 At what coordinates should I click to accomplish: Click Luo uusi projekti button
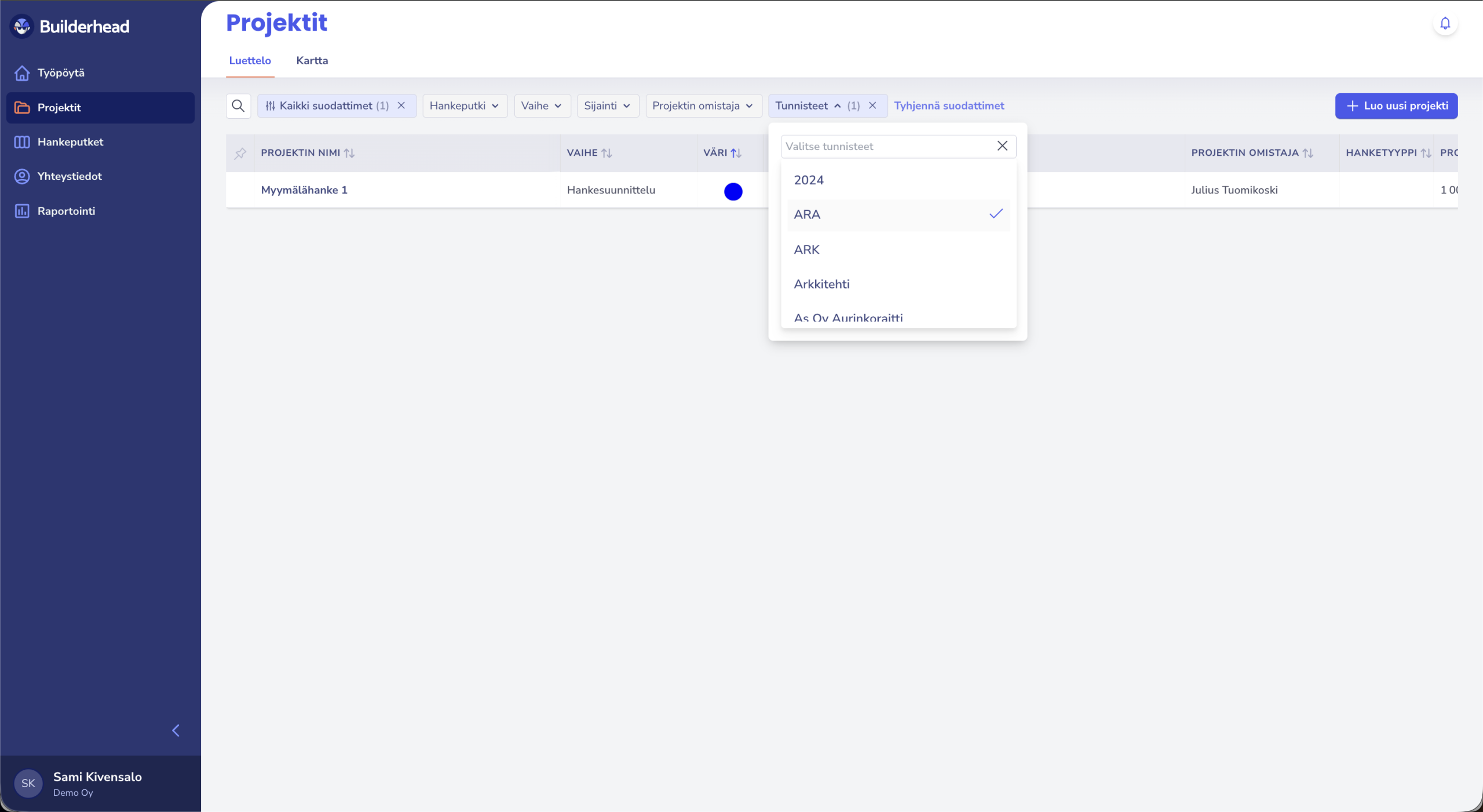pyautogui.click(x=1396, y=106)
